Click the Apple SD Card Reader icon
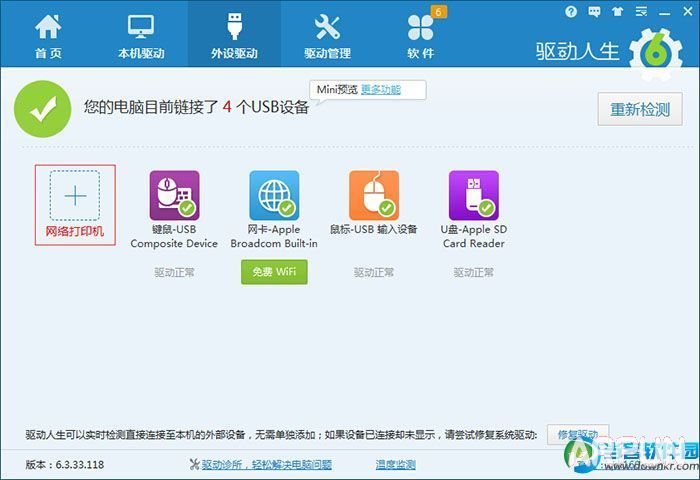The width and height of the screenshot is (700, 480). point(473,195)
